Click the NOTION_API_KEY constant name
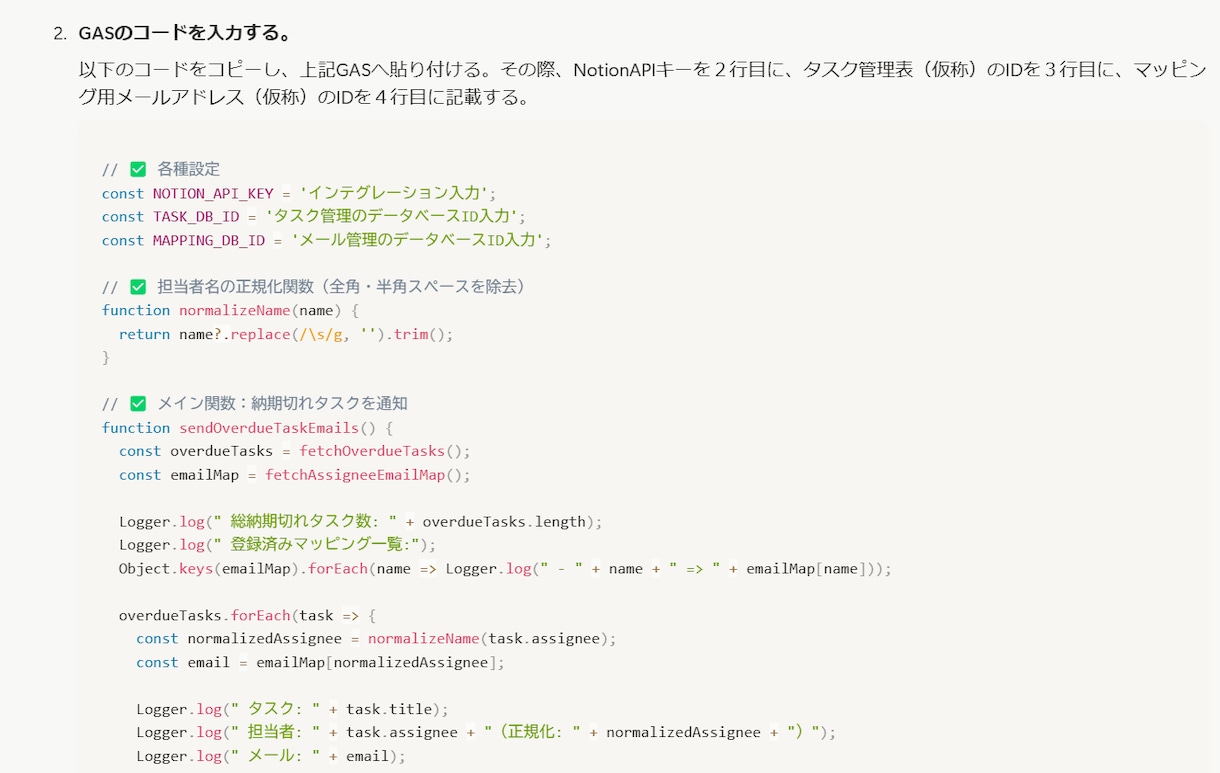Viewport: 1220px width, 773px height. pyautogui.click(x=213, y=193)
